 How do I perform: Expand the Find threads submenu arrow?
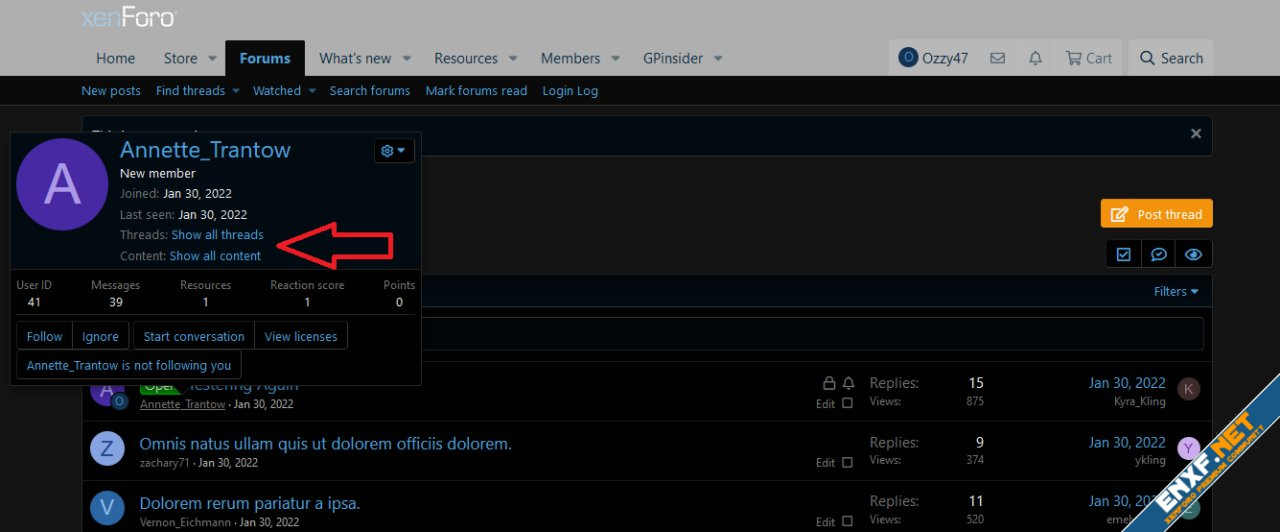pos(236,91)
